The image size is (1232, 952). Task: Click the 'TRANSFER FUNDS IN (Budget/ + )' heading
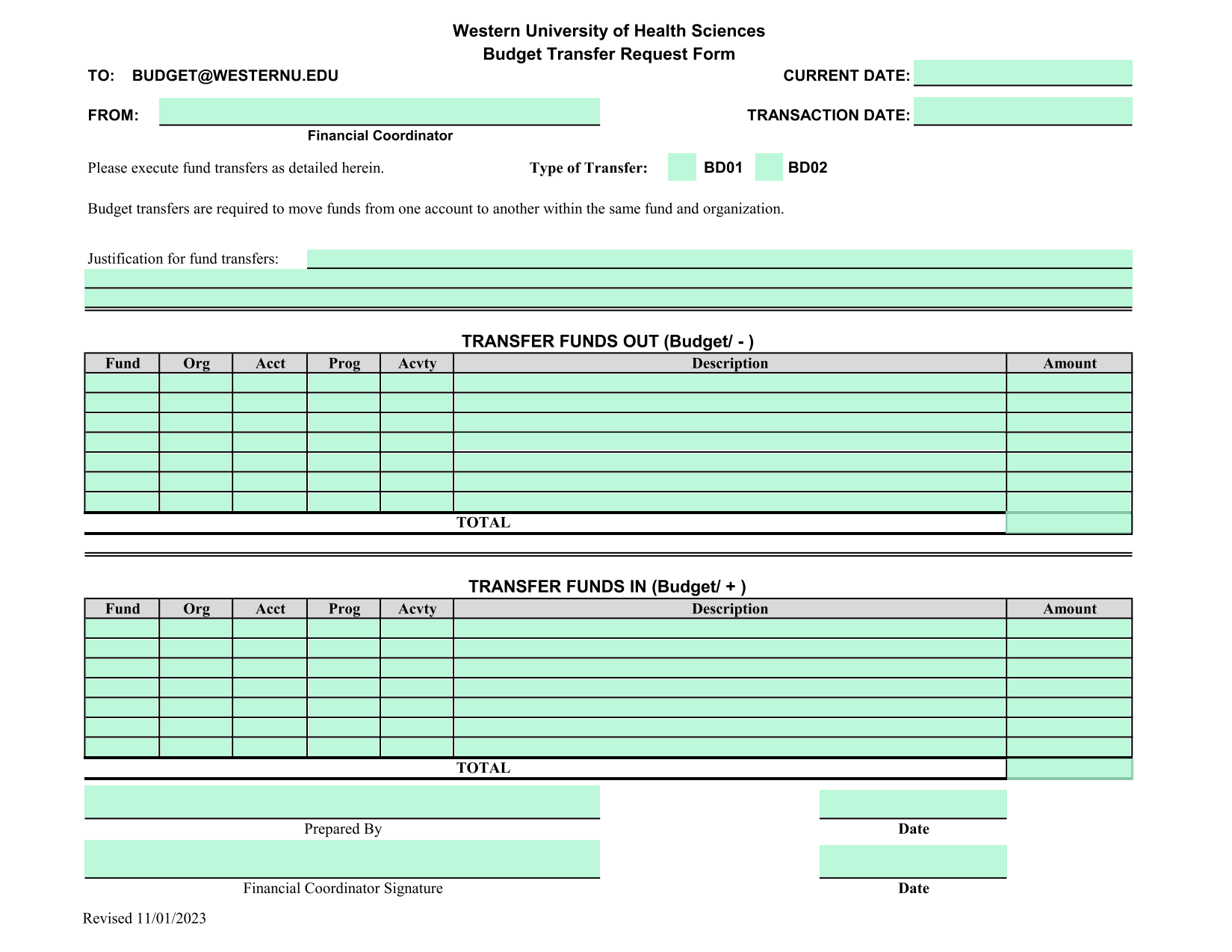pos(607,587)
